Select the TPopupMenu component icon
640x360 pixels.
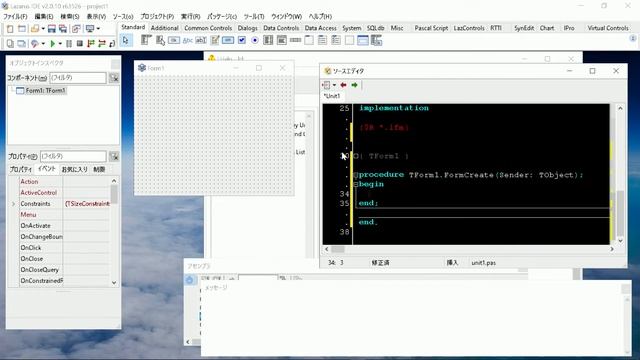[160, 40]
